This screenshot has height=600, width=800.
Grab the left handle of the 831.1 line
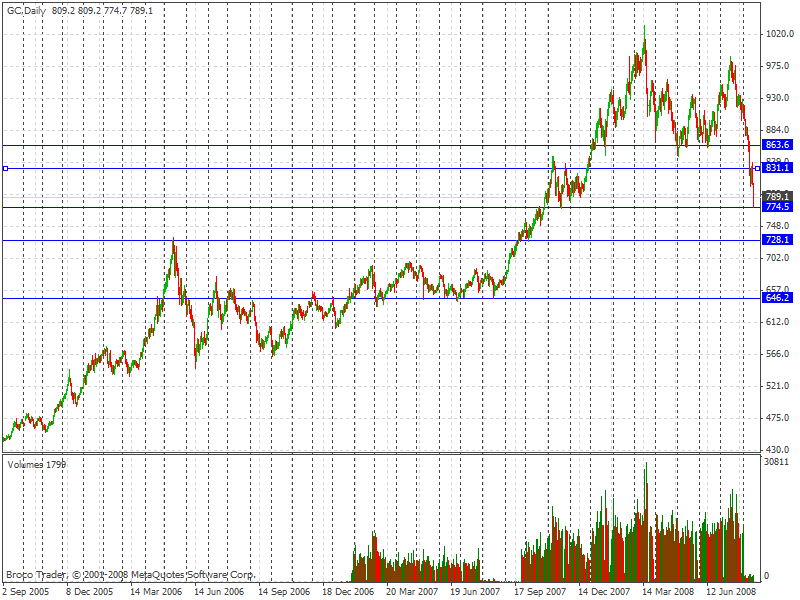[6, 168]
